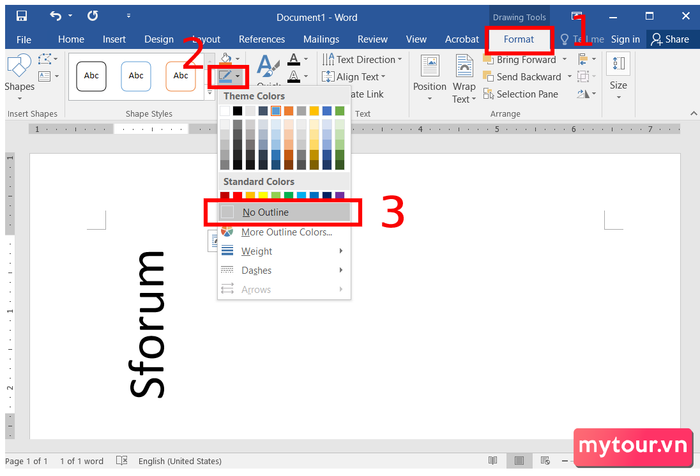The image size is (700, 476).
Task: Click Bring Forward
Action: (520, 59)
